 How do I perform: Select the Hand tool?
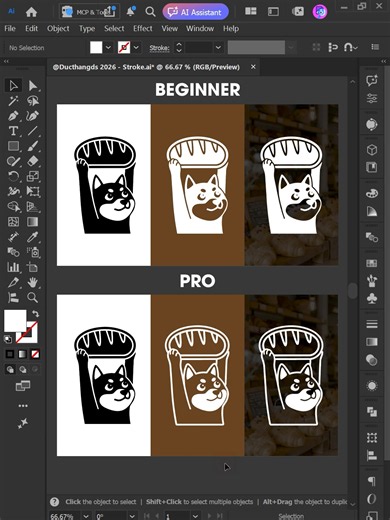pyautogui.click(x=33, y=282)
